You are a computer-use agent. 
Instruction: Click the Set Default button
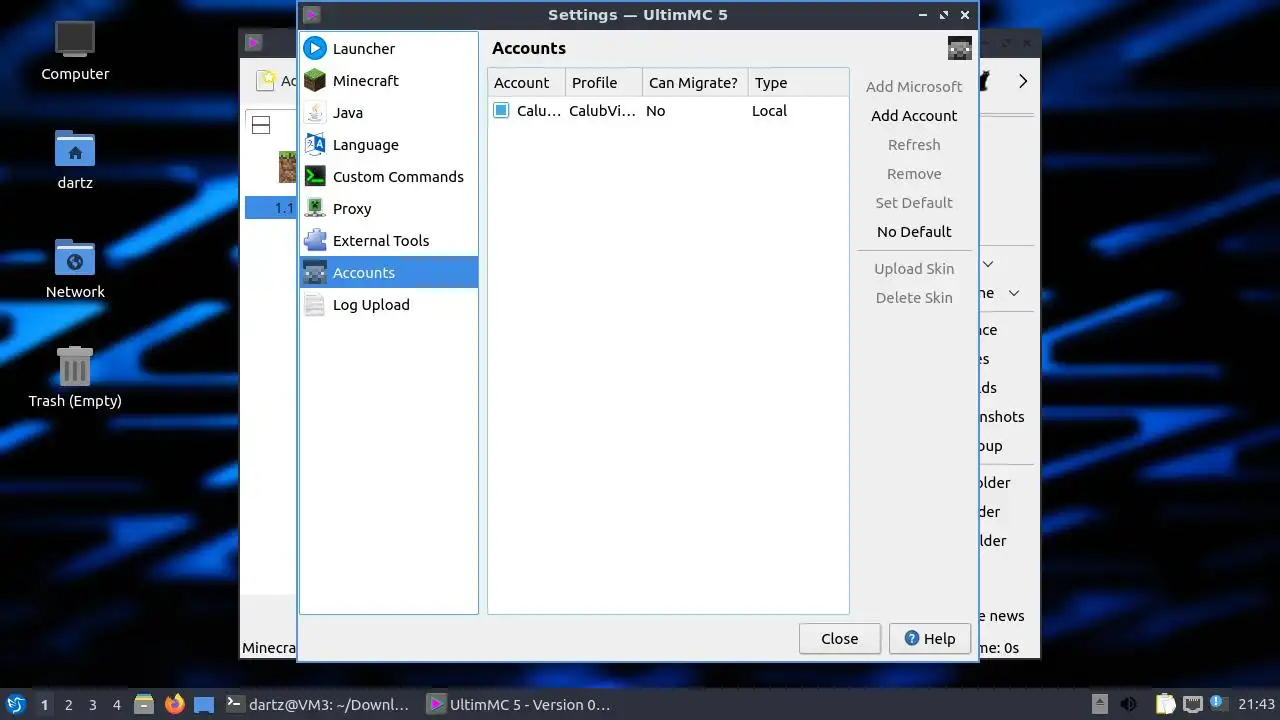(914, 202)
